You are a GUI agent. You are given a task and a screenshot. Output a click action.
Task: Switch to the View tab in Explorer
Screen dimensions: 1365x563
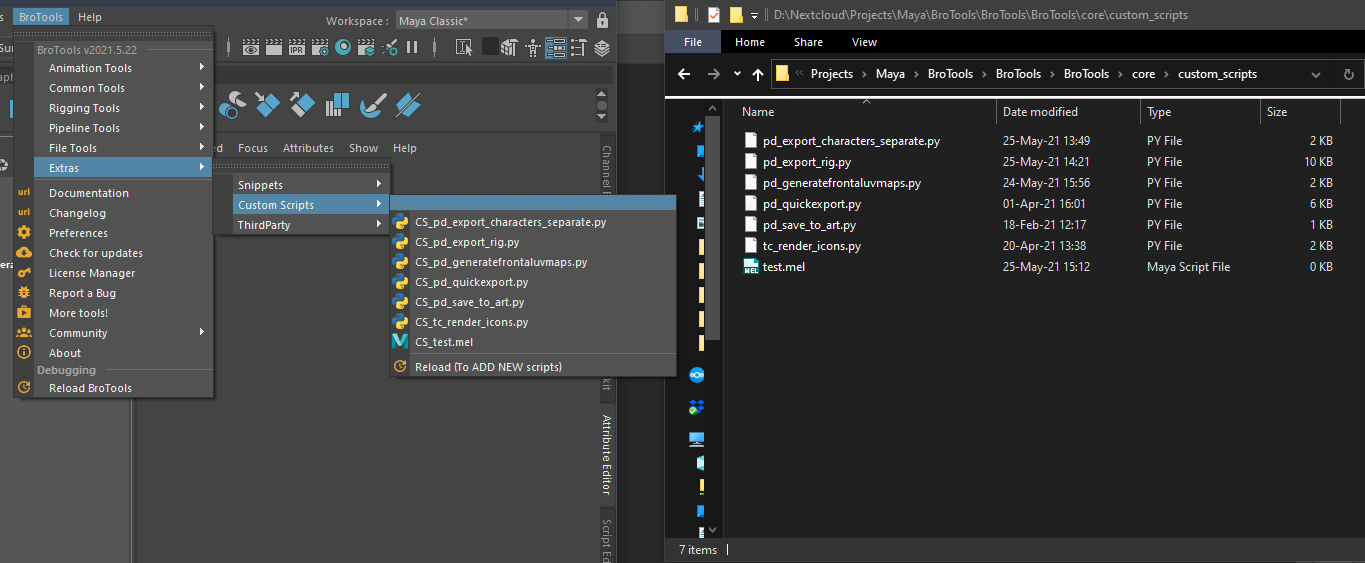point(864,42)
